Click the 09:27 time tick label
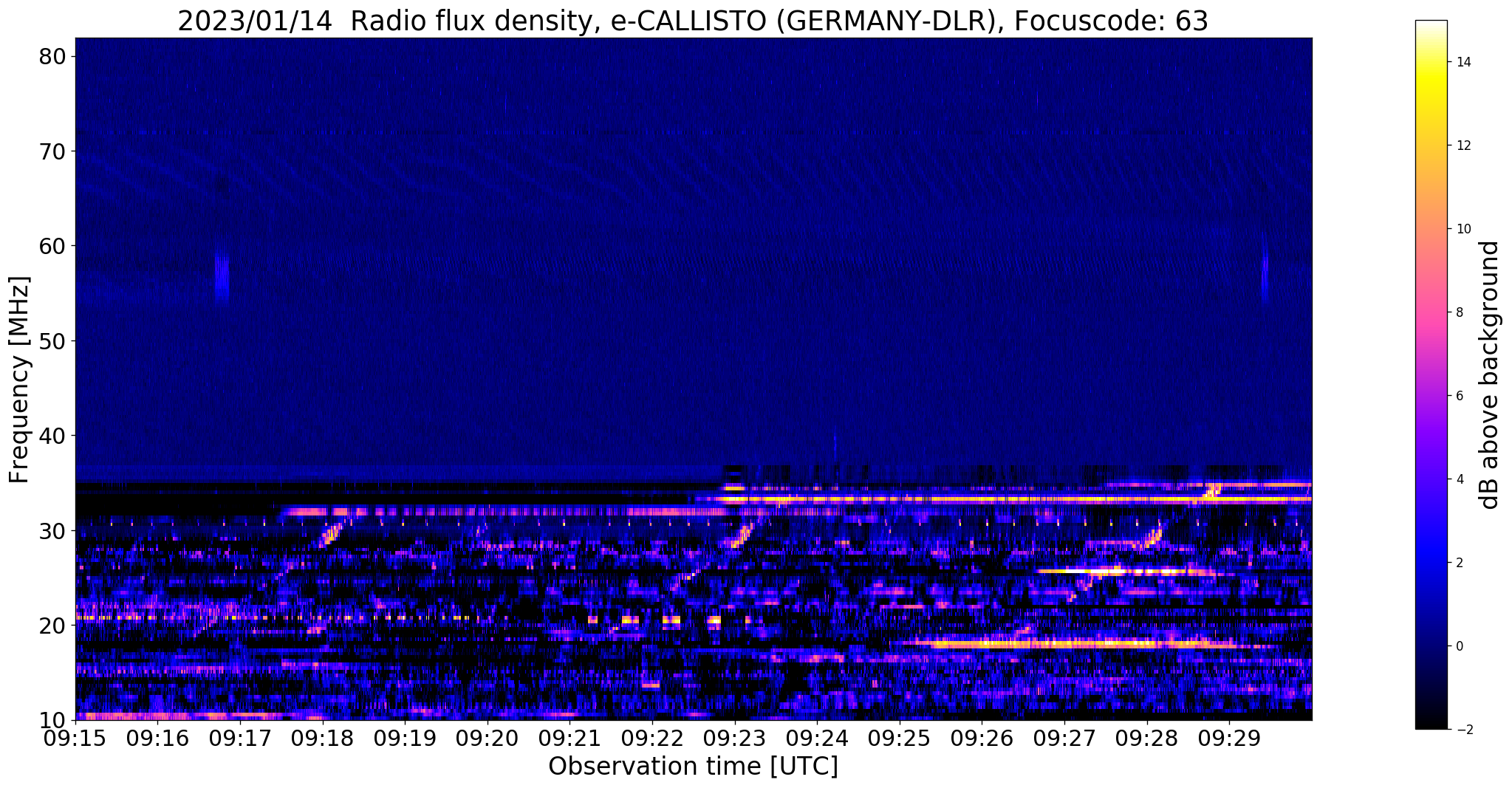This screenshot has width=1512, height=788. pyautogui.click(x=1065, y=738)
